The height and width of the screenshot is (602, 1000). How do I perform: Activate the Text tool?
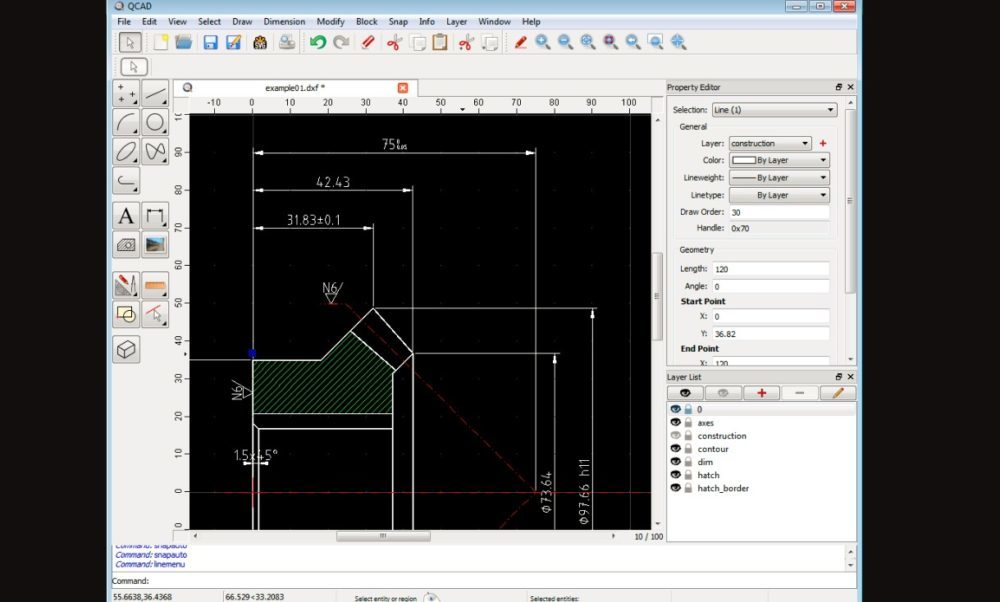pos(126,216)
